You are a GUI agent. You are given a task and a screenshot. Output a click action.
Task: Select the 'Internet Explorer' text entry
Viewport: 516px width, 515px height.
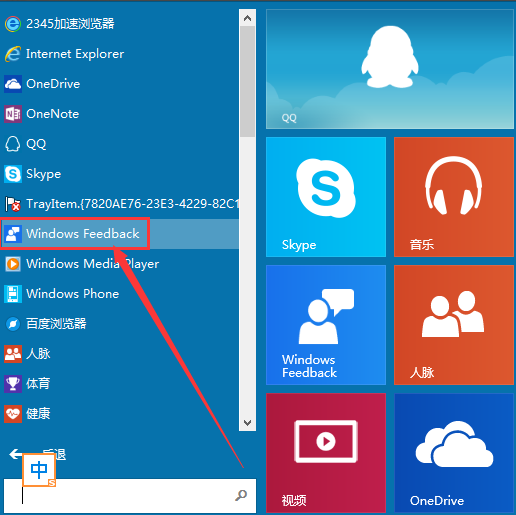tap(75, 54)
